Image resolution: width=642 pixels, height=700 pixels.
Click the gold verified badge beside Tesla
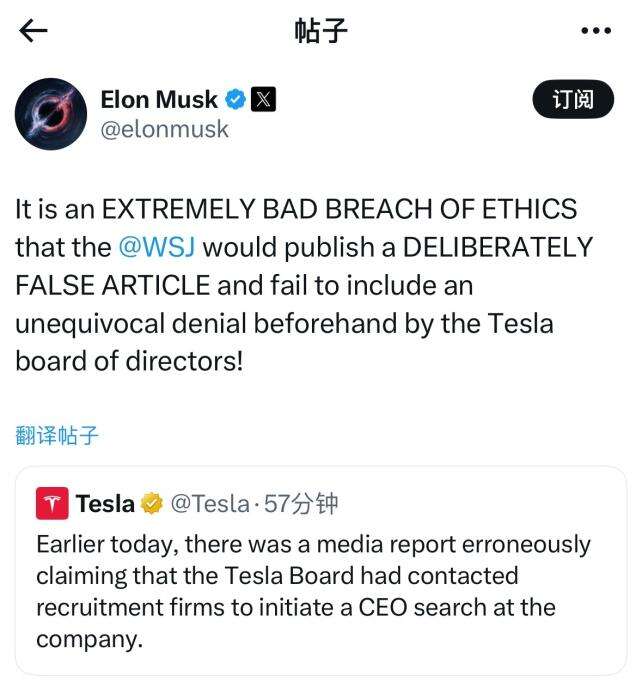coord(152,504)
